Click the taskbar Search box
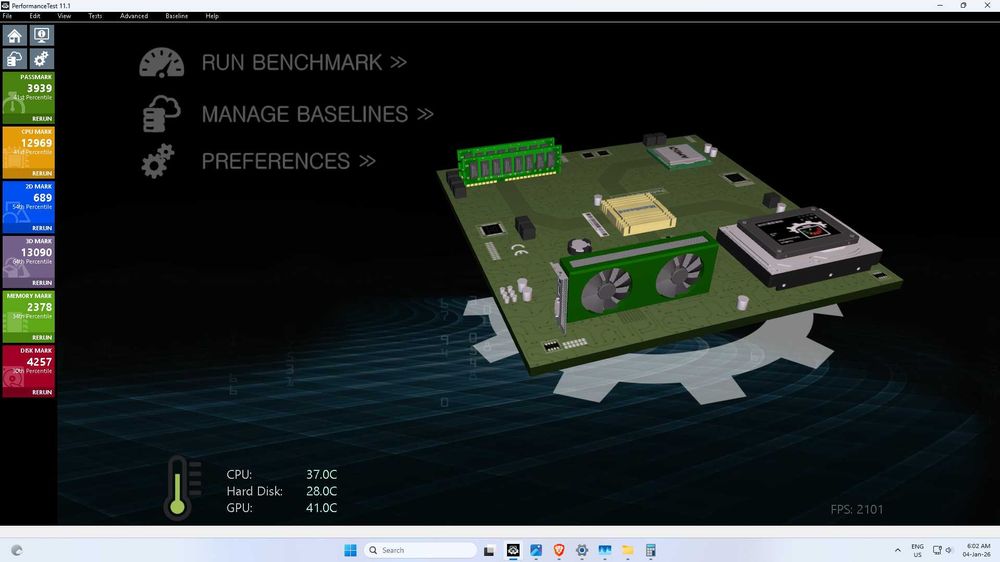Viewport: 1000px width, 562px height. (420, 550)
